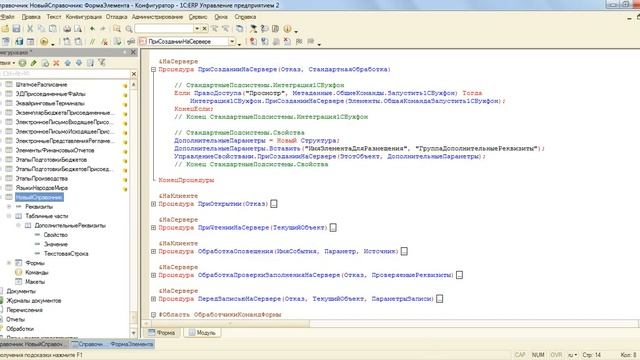This screenshot has width=640, height=360.
Task: Collapse the ОбработчикиКомандФормы region
Action: click(153, 315)
